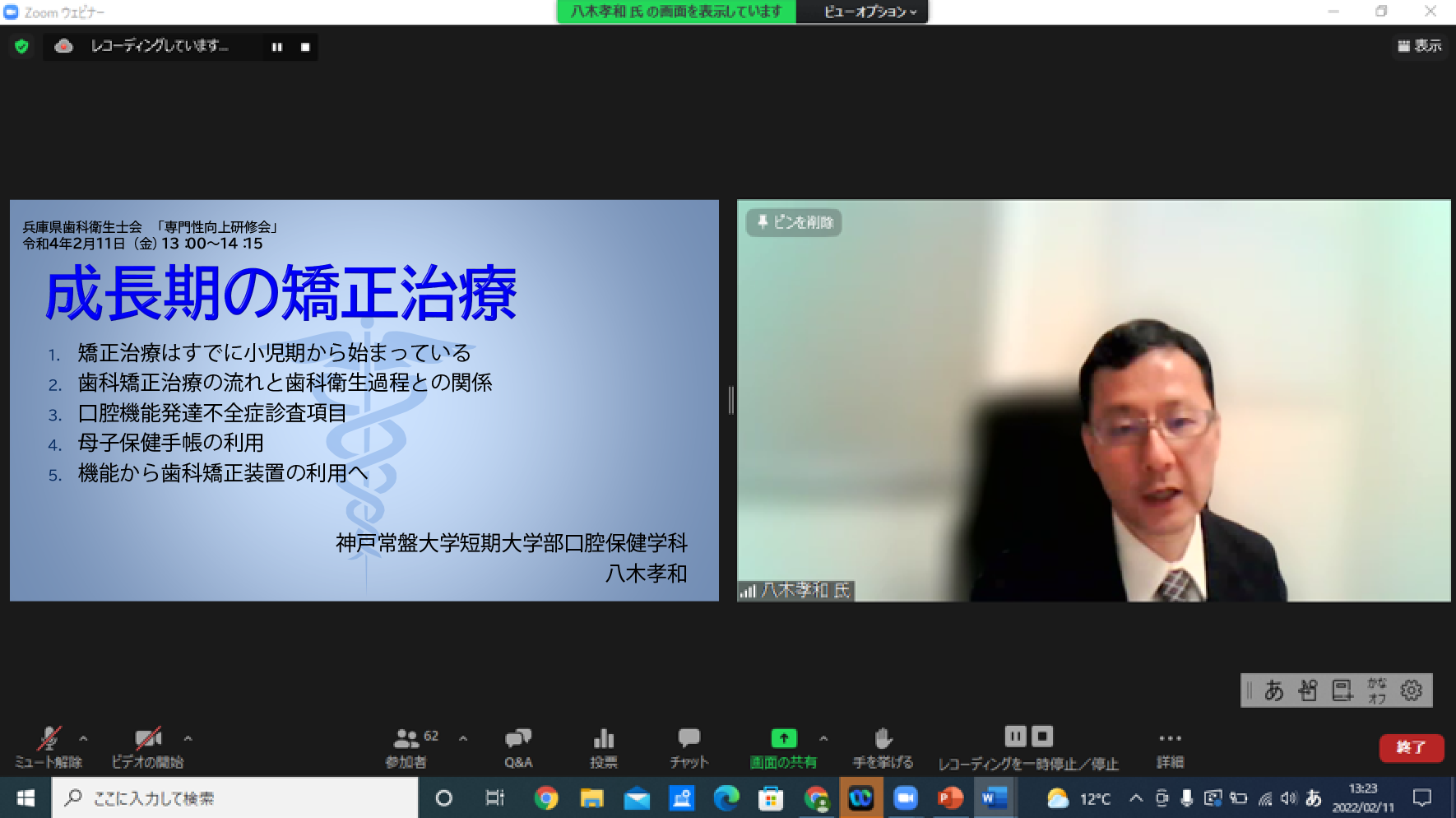
Task: Click green screen share (画面の共有) icon
Action: 783,738
